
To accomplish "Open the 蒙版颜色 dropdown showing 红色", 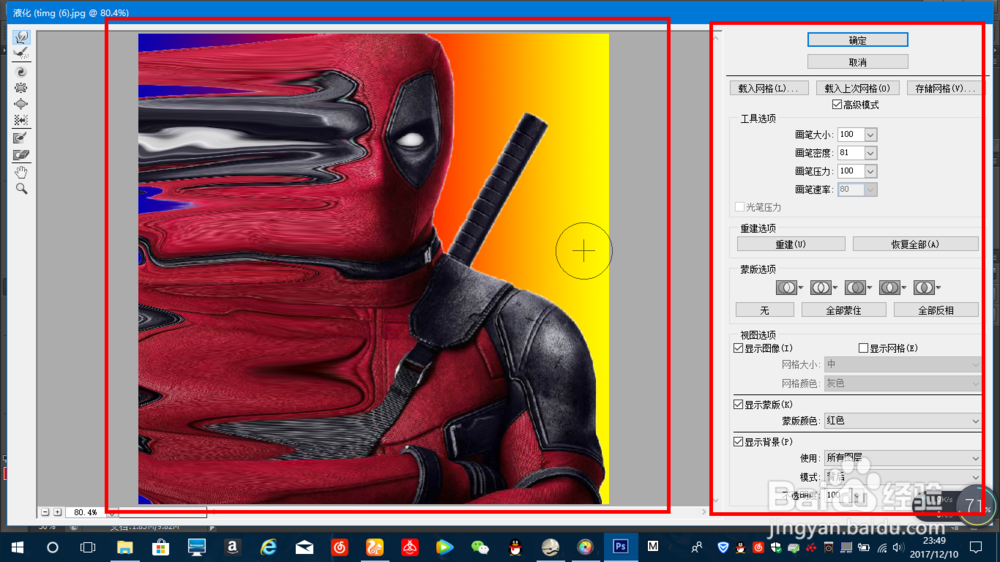I will tap(902, 420).
